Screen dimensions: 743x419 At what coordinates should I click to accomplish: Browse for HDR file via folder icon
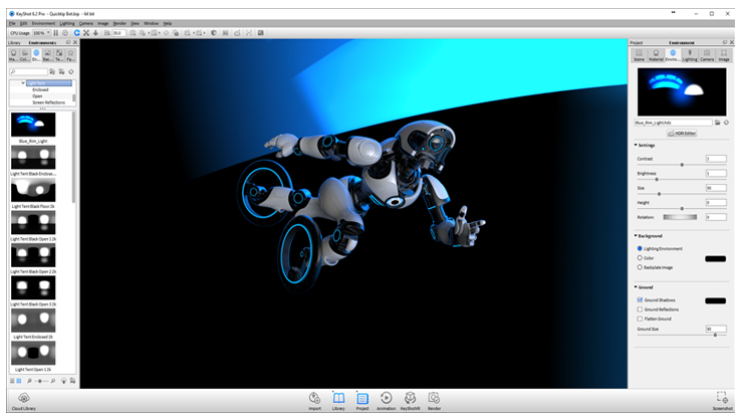[x=717, y=123]
